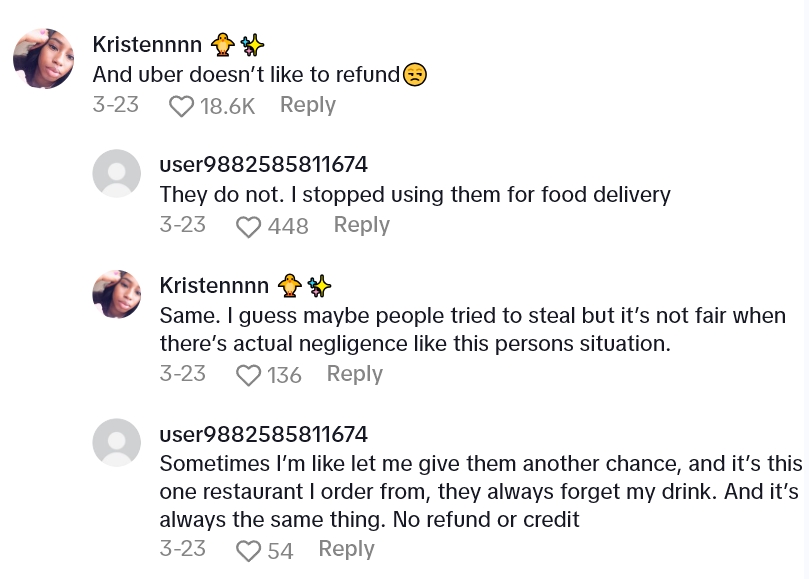Click the 448 like count
809x579 pixels.
click(288, 227)
